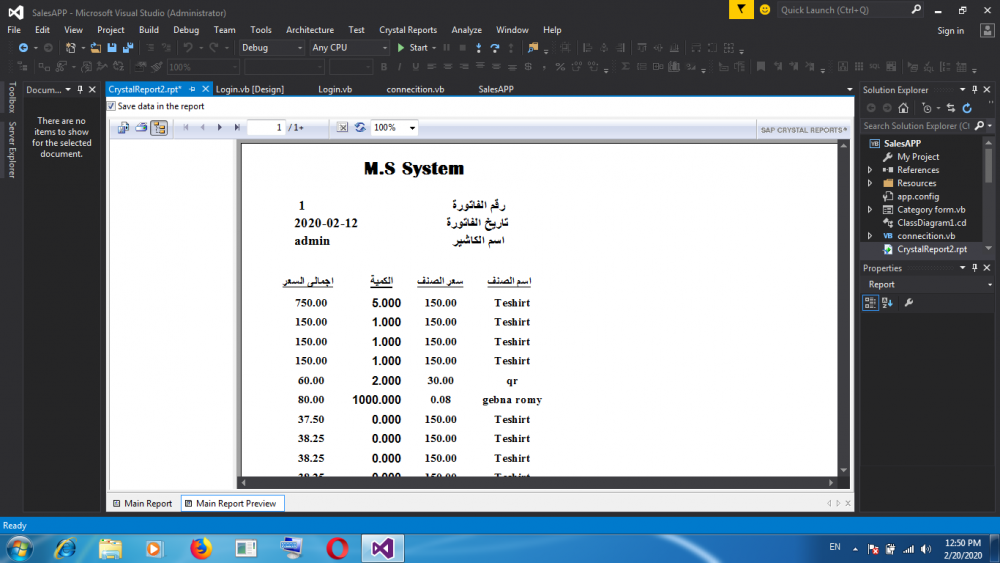Open Document Outline window position dropdown
The height and width of the screenshot is (563, 1000).
(x=68, y=90)
